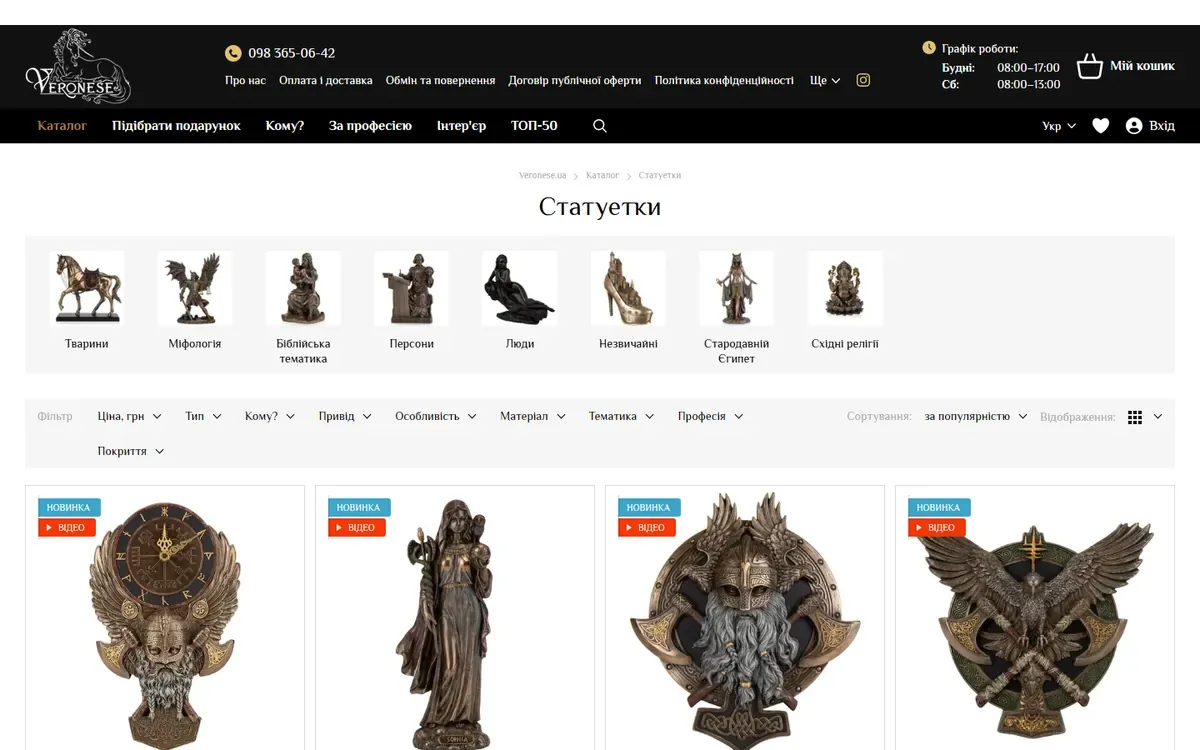
Task: Click the phone icon beside the number
Action: 233,53
